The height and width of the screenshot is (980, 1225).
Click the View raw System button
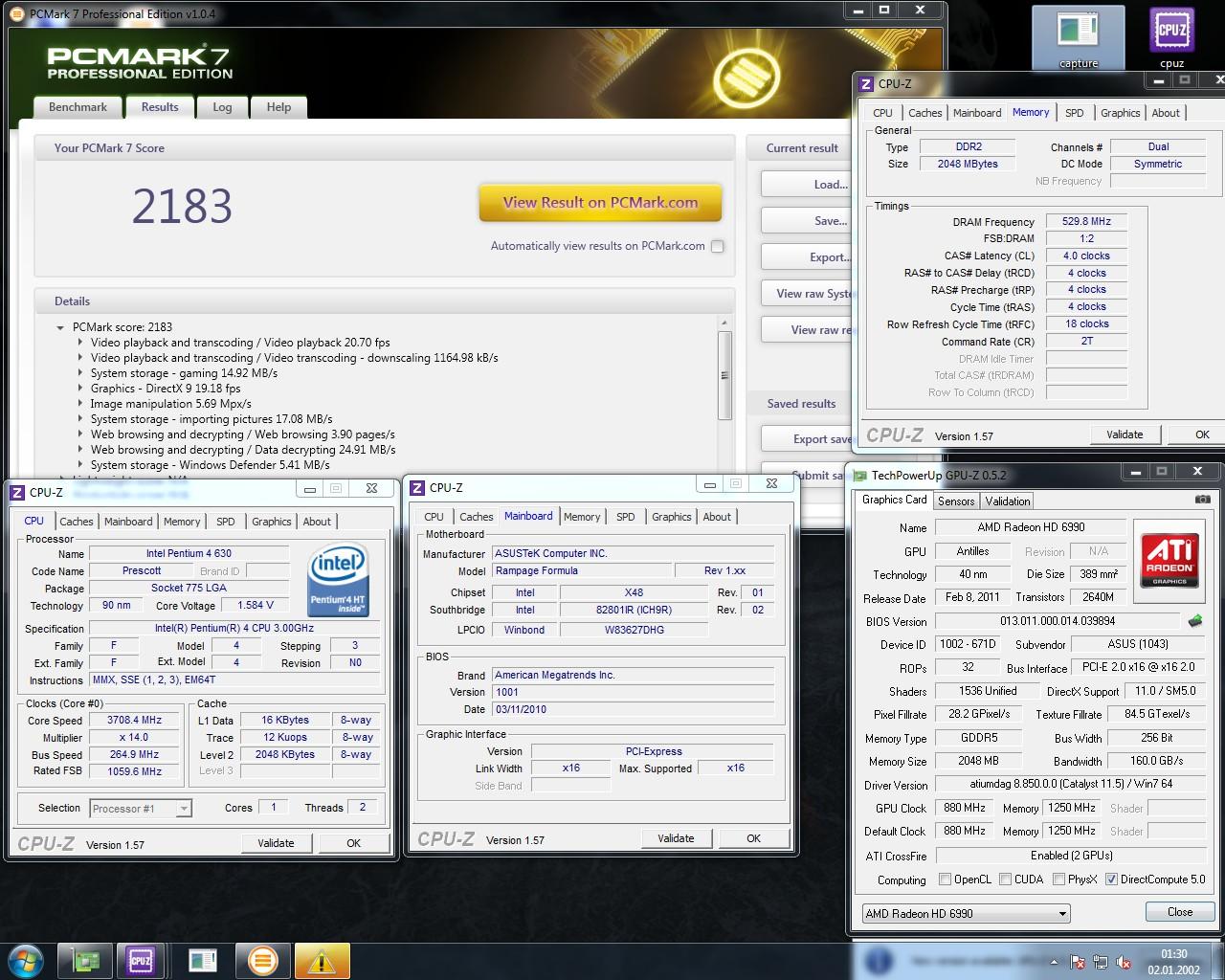[808, 294]
